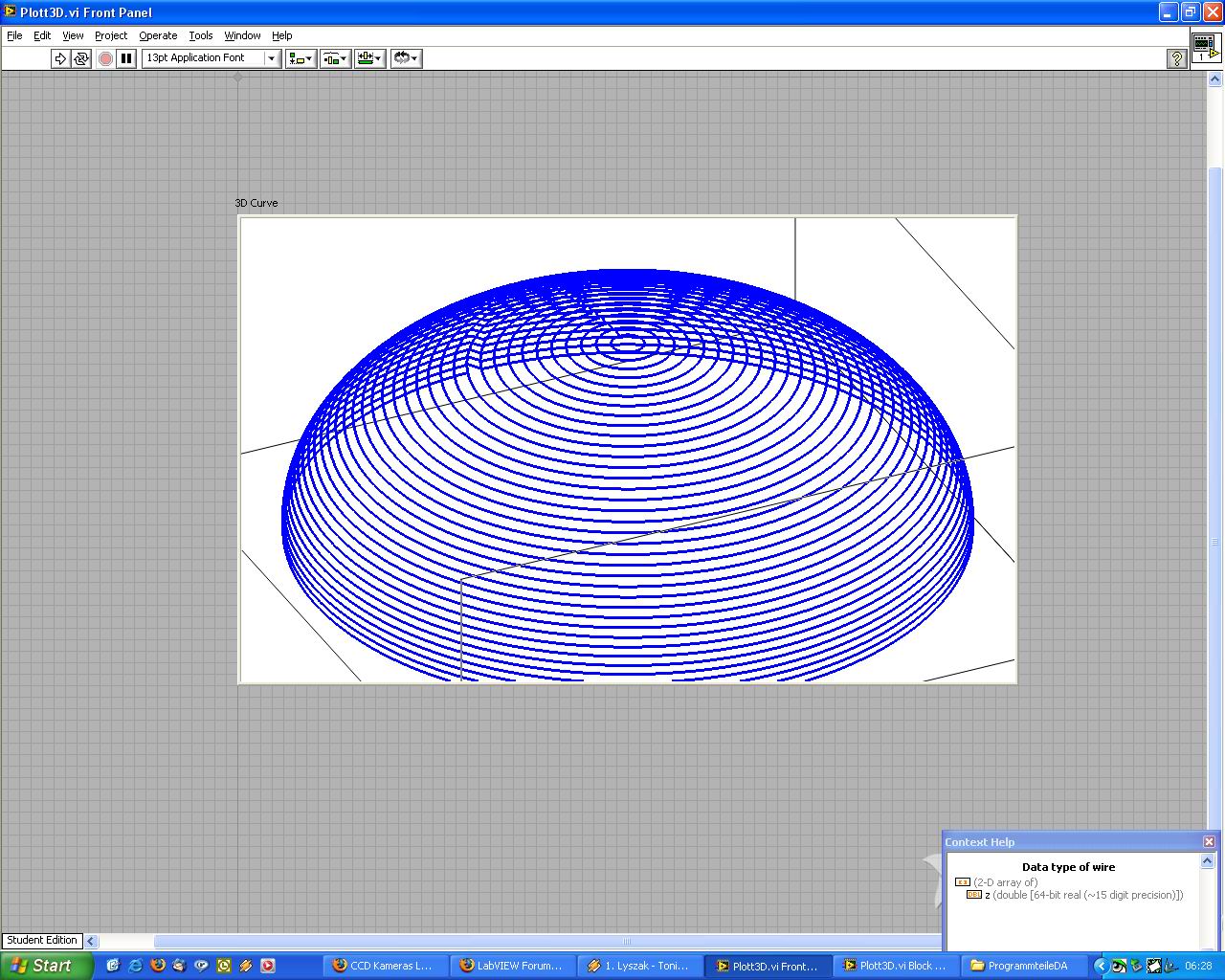The width and height of the screenshot is (1225, 980).
Task: Open the Tools menu
Action: 201,35
